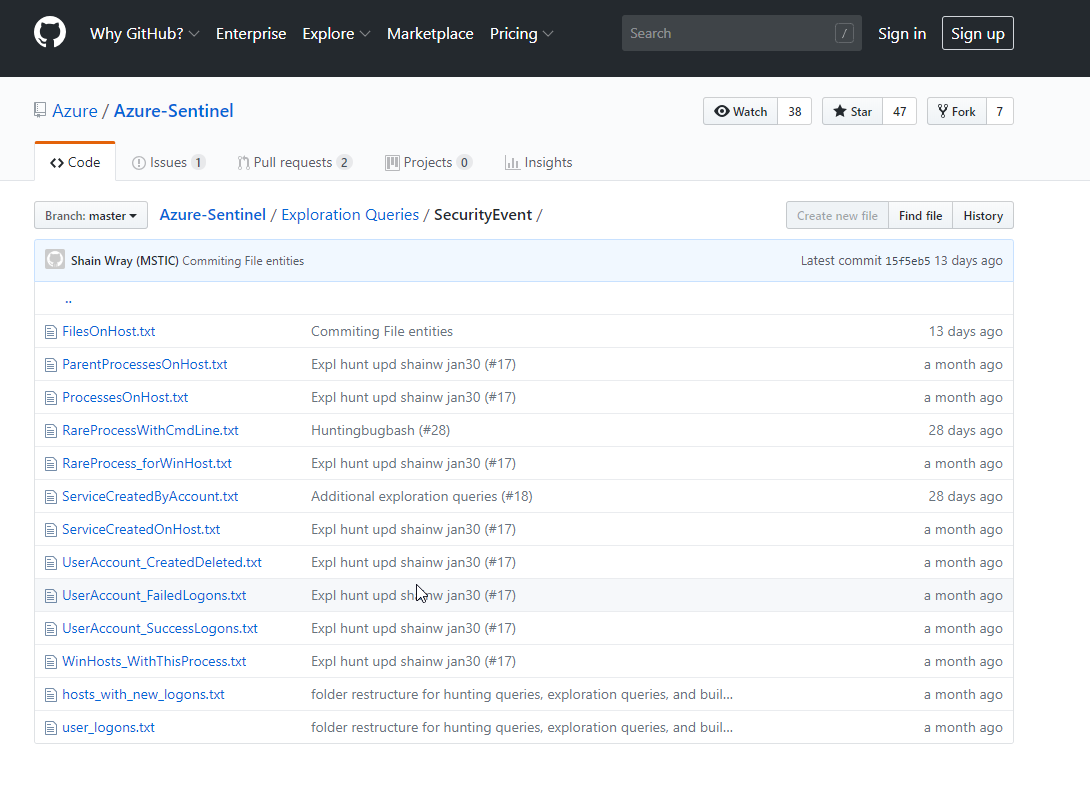The height and width of the screenshot is (789, 1090).
Task: Switch to the Issues tab
Action: coord(168,162)
